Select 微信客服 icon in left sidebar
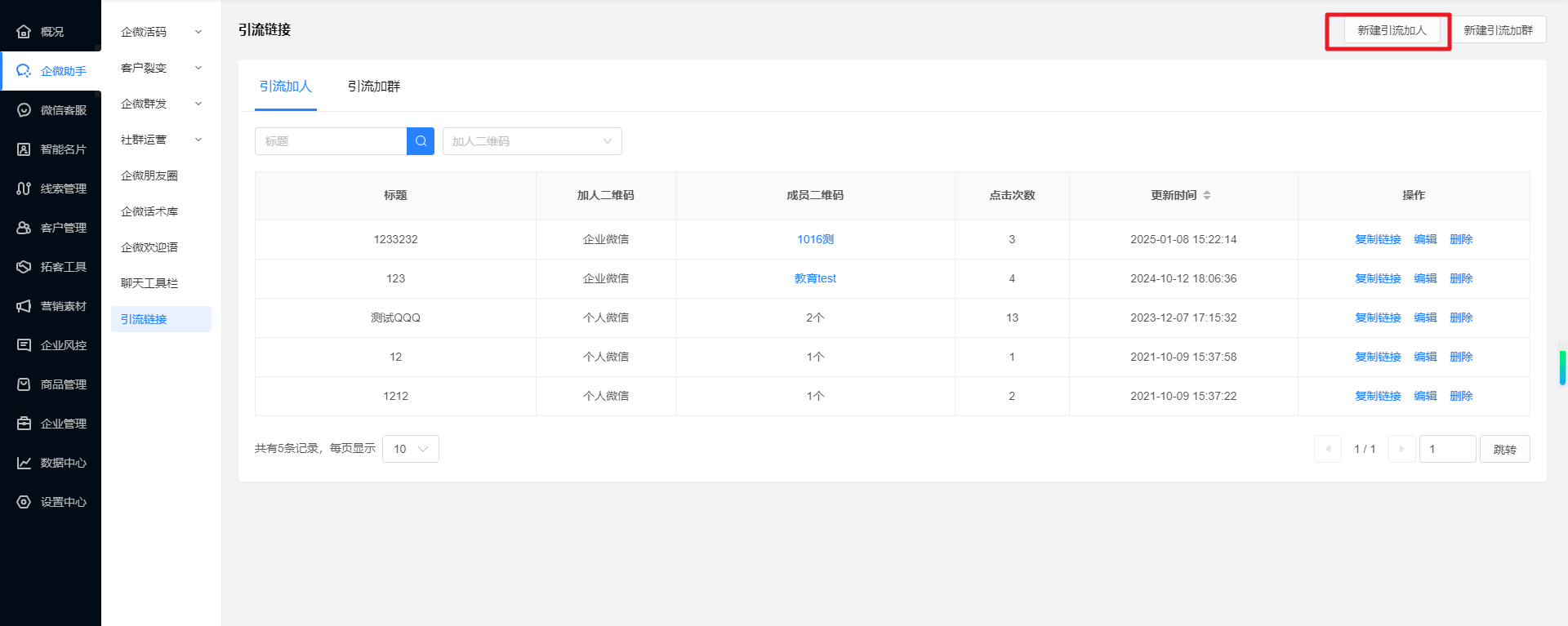Image resolution: width=1568 pixels, height=626 pixels. [x=24, y=110]
